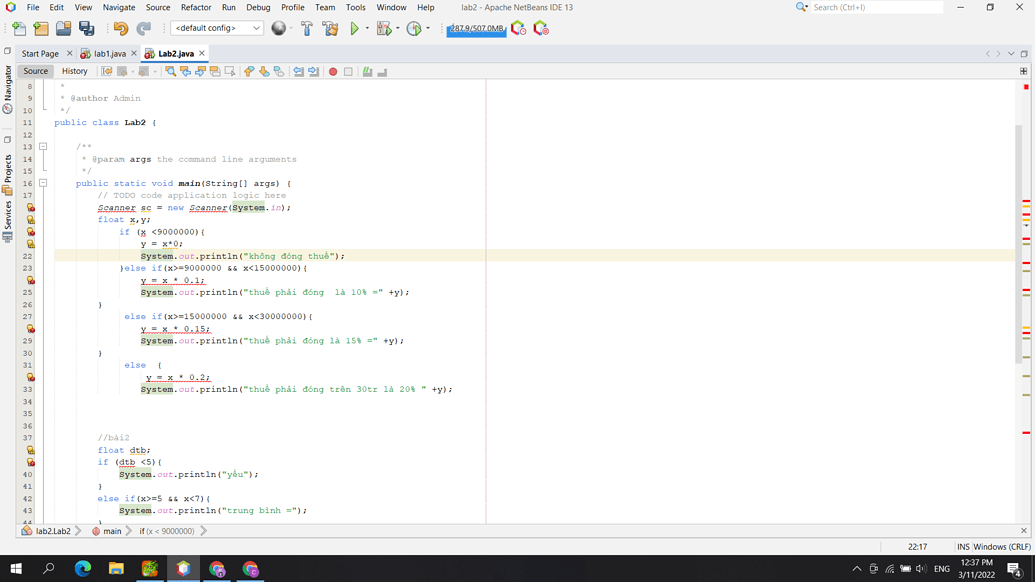Collapse the main method fold marker
Screen dimensions: 1035x582
point(43,183)
